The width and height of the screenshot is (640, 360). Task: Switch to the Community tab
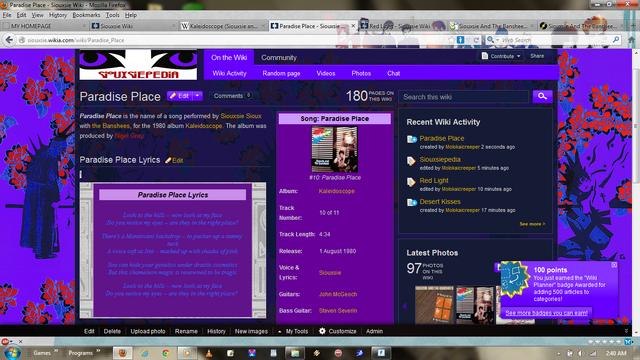pos(279,58)
